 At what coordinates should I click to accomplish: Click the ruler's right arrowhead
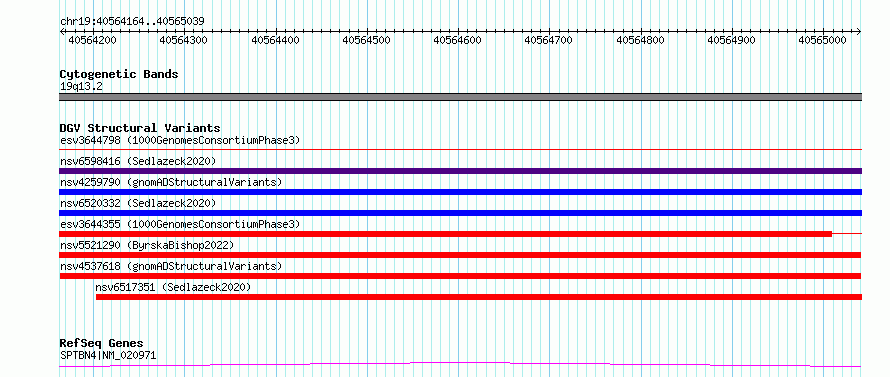(859, 31)
